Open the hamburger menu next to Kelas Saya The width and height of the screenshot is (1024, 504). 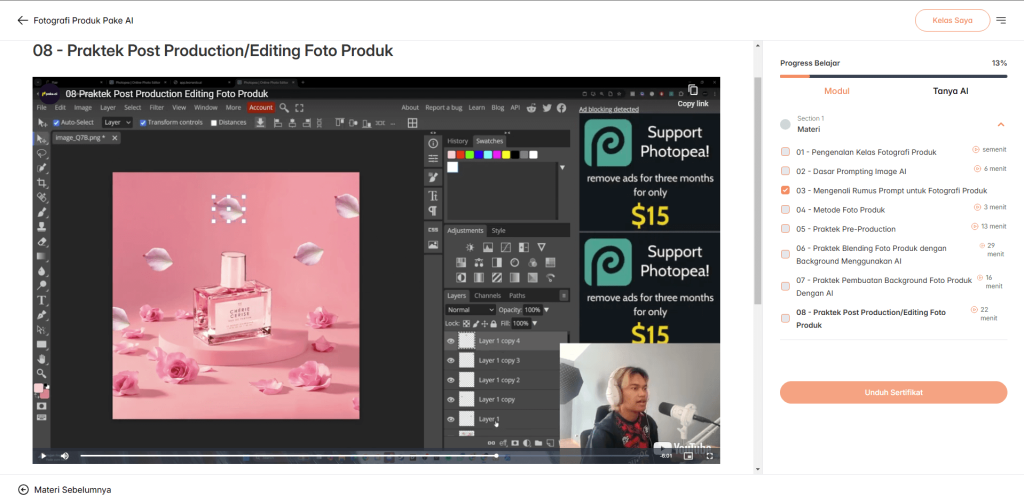pyautogui.click(x=1001, y=21)
